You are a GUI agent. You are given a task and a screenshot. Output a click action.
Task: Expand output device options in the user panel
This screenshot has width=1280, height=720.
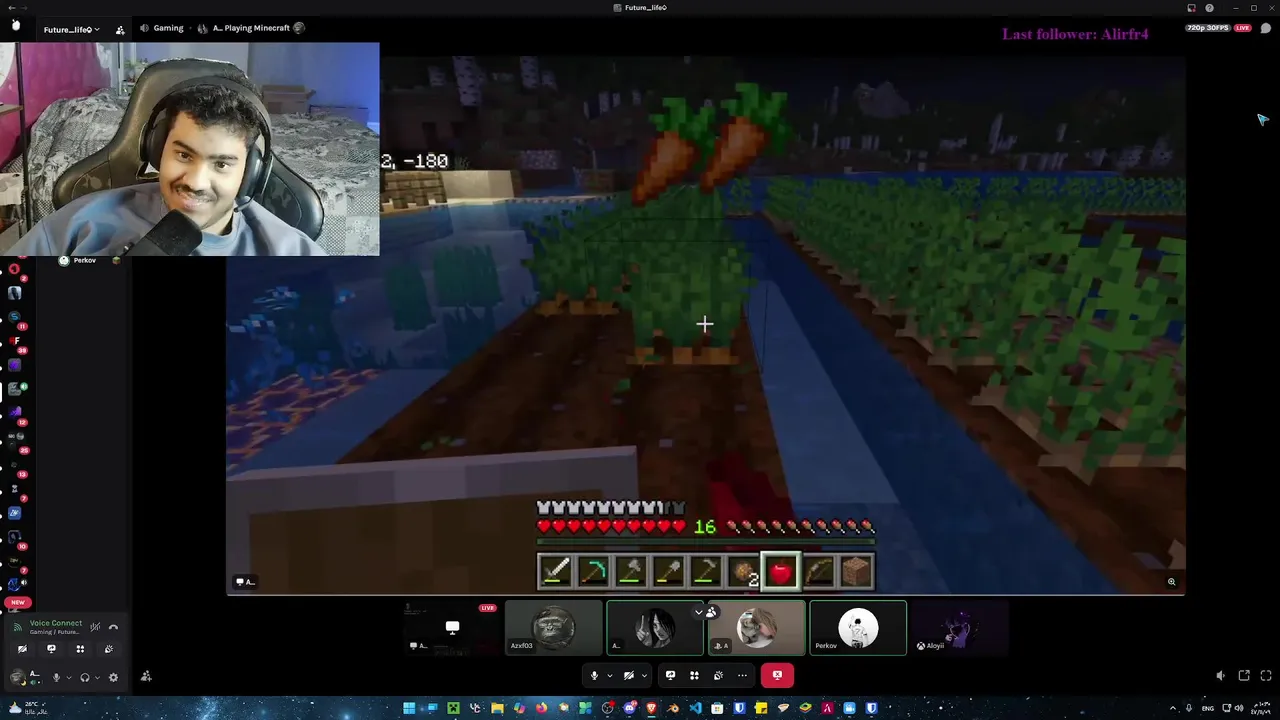pyautogui.click(x=97, y=677)
